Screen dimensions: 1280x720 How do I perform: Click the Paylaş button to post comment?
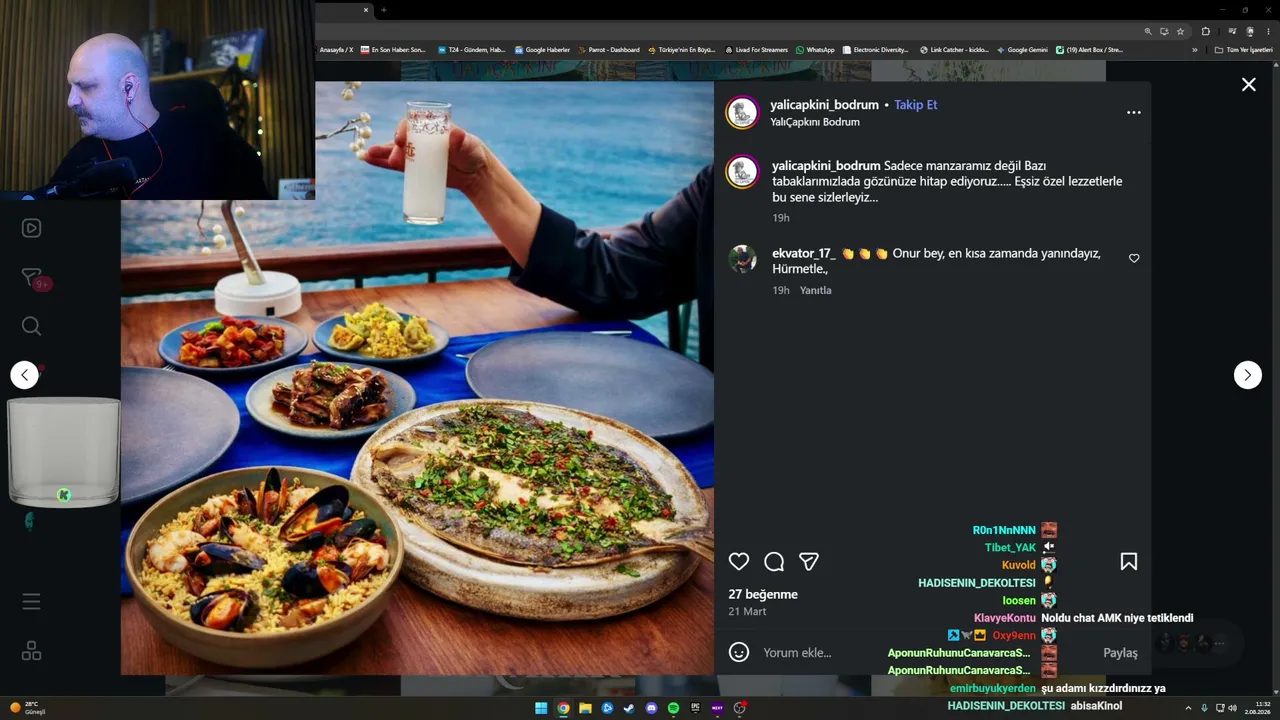pos(1120,653)
